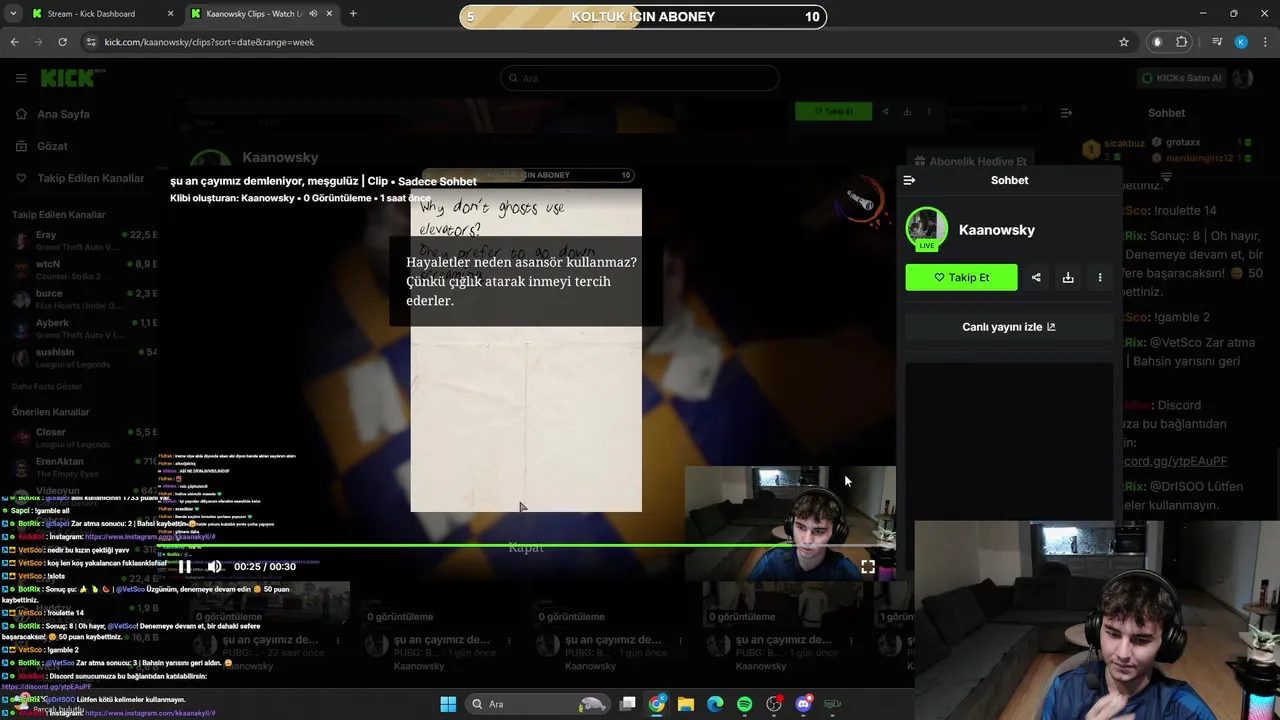
Task: Collapse the background Sohbet chat panel icon
Action: pos(1066,113)
